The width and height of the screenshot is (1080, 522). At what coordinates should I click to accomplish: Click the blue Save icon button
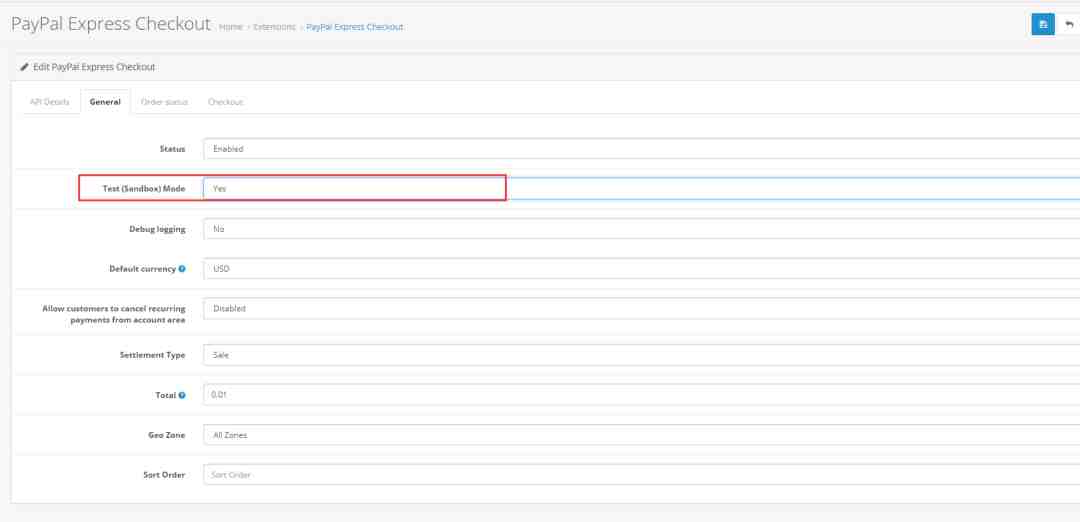[1043, 24]
